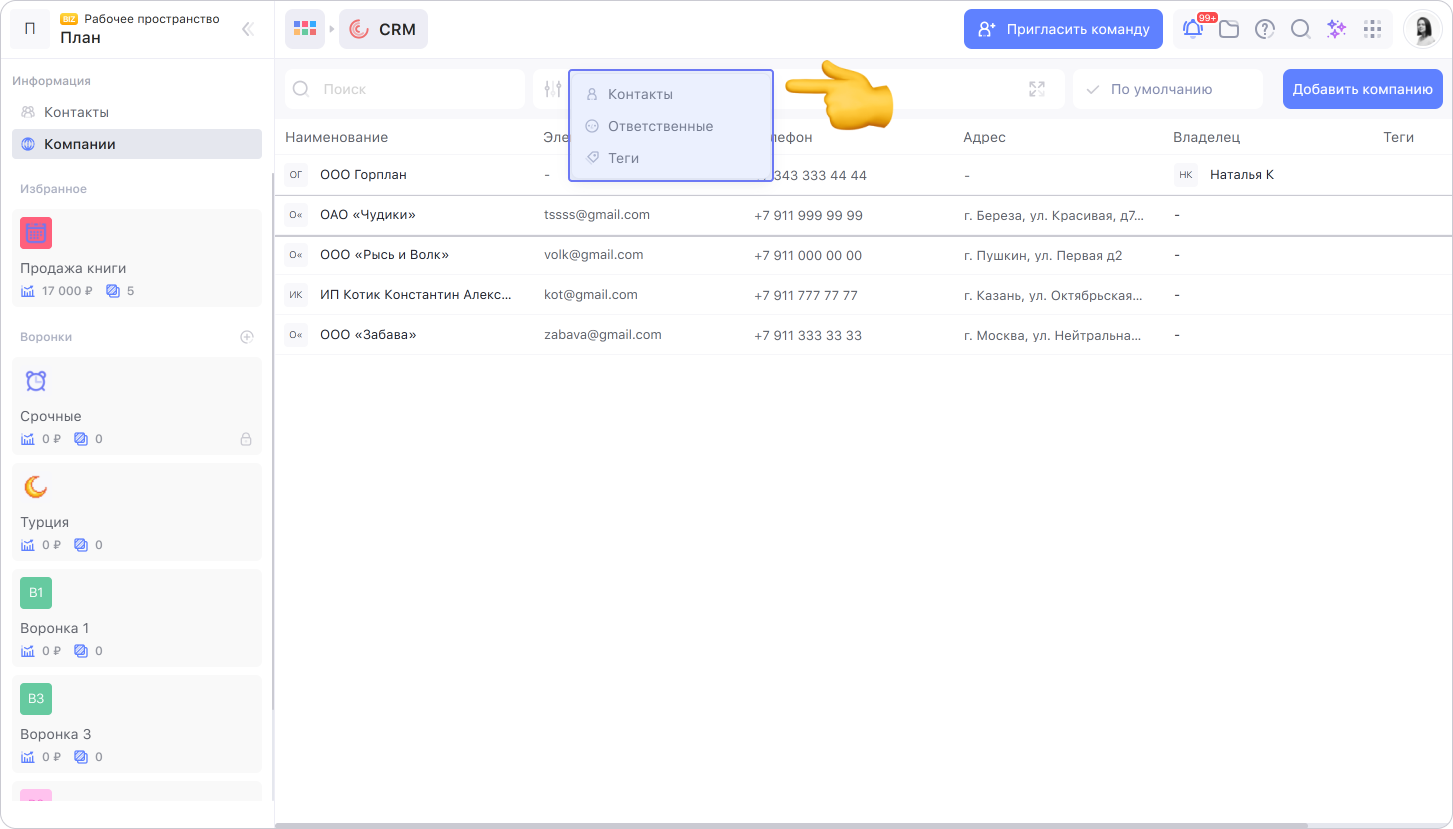Open the По умолчанию view dropdown
This screenshot has width=1453, height=829.
tap(1167, 89)
